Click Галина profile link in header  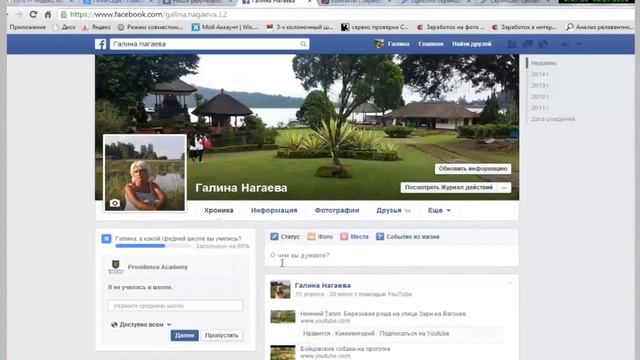398,44
